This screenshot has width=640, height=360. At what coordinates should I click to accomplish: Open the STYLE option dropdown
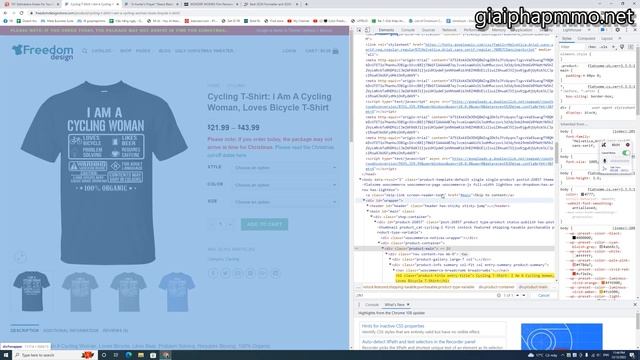tap(285, 168)
